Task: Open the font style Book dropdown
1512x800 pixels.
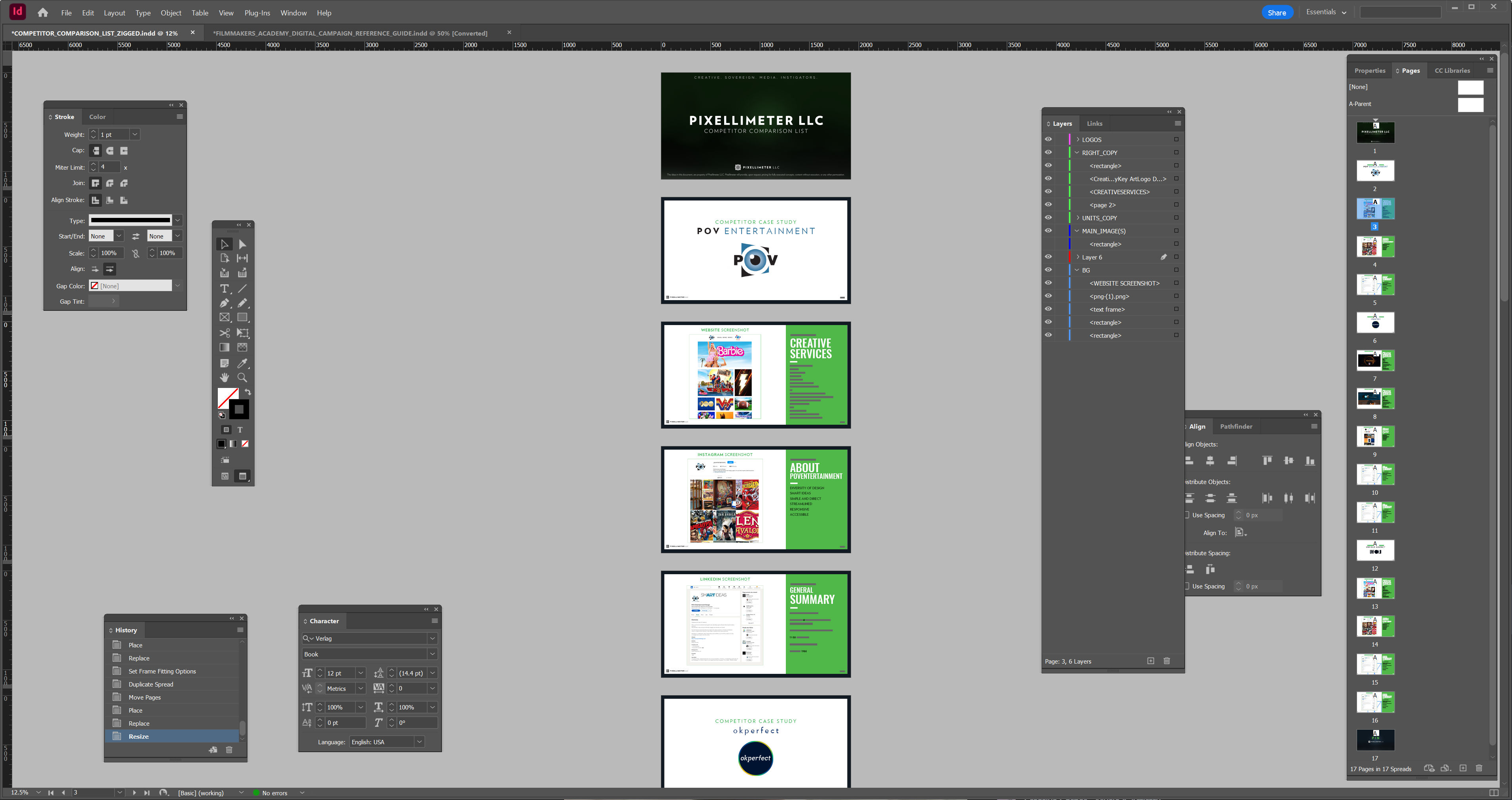Action: point(432,654)
